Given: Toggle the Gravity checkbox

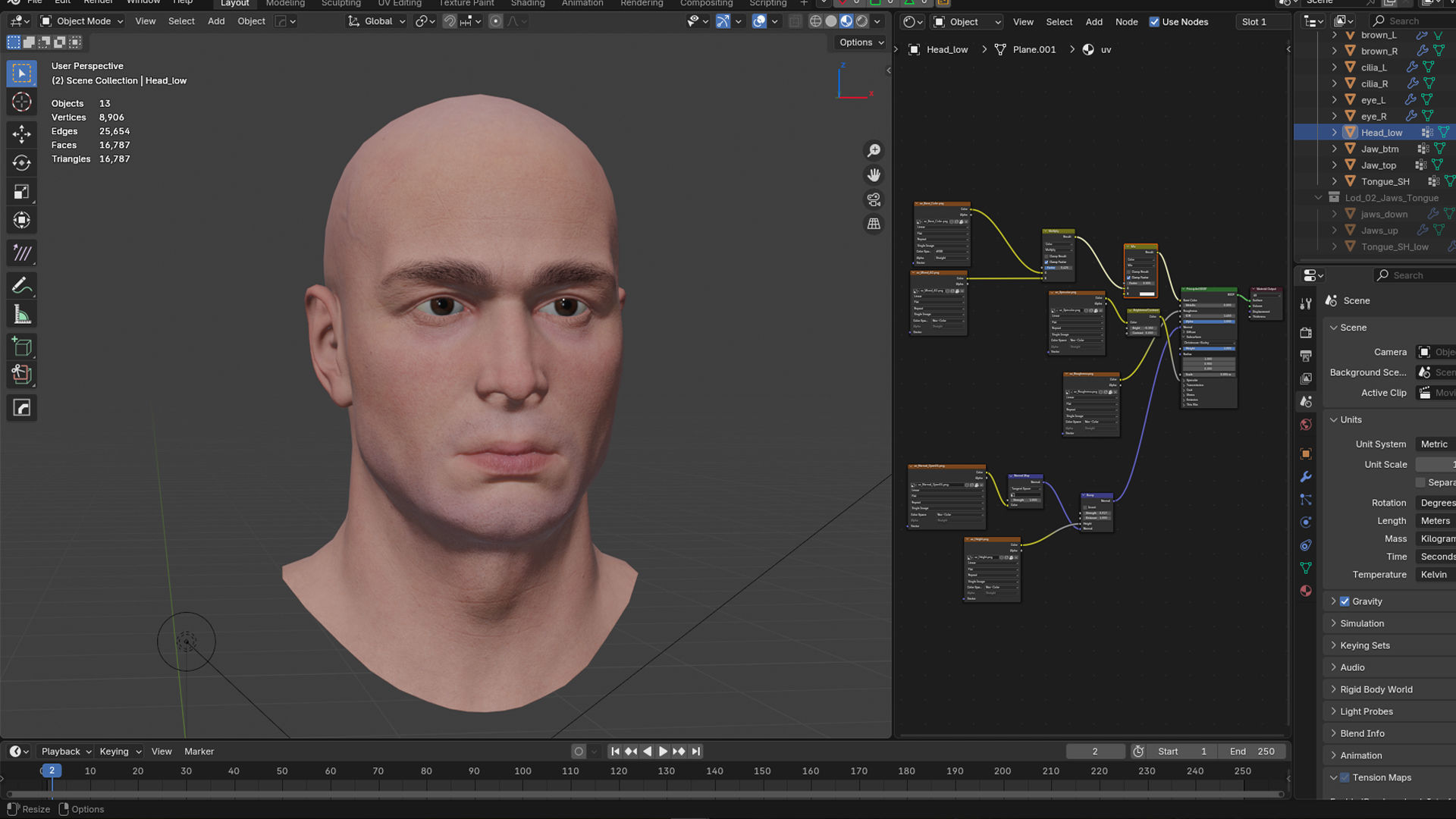Looking at the screenshot, I should tap(1345, 601).
